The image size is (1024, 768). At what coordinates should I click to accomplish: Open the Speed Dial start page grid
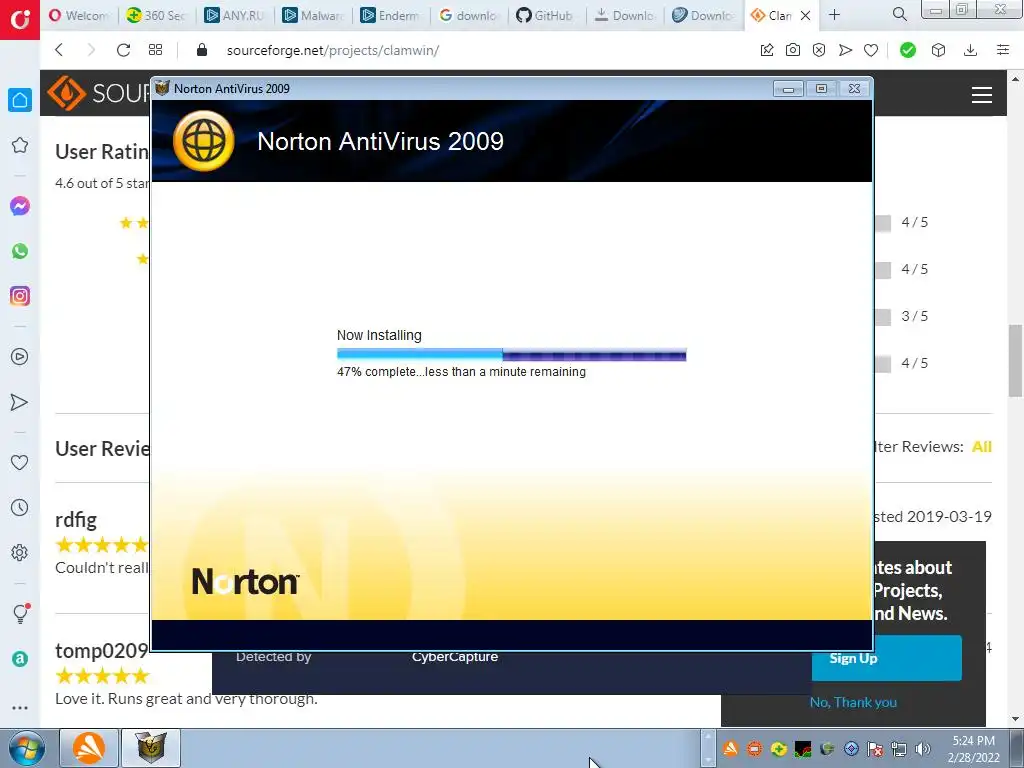tap(155, 50)
